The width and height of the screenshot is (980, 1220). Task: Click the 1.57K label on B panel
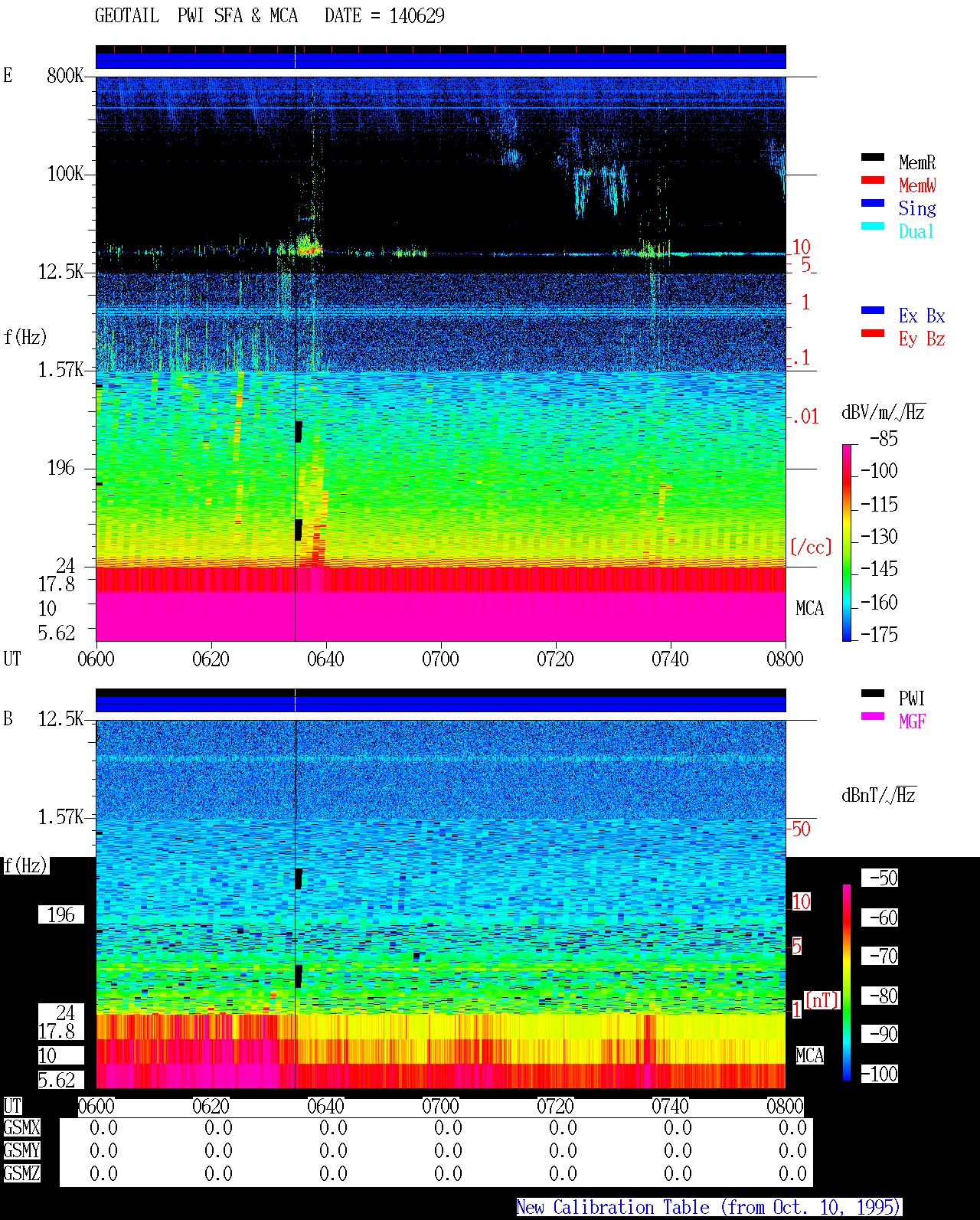(61, 816)
